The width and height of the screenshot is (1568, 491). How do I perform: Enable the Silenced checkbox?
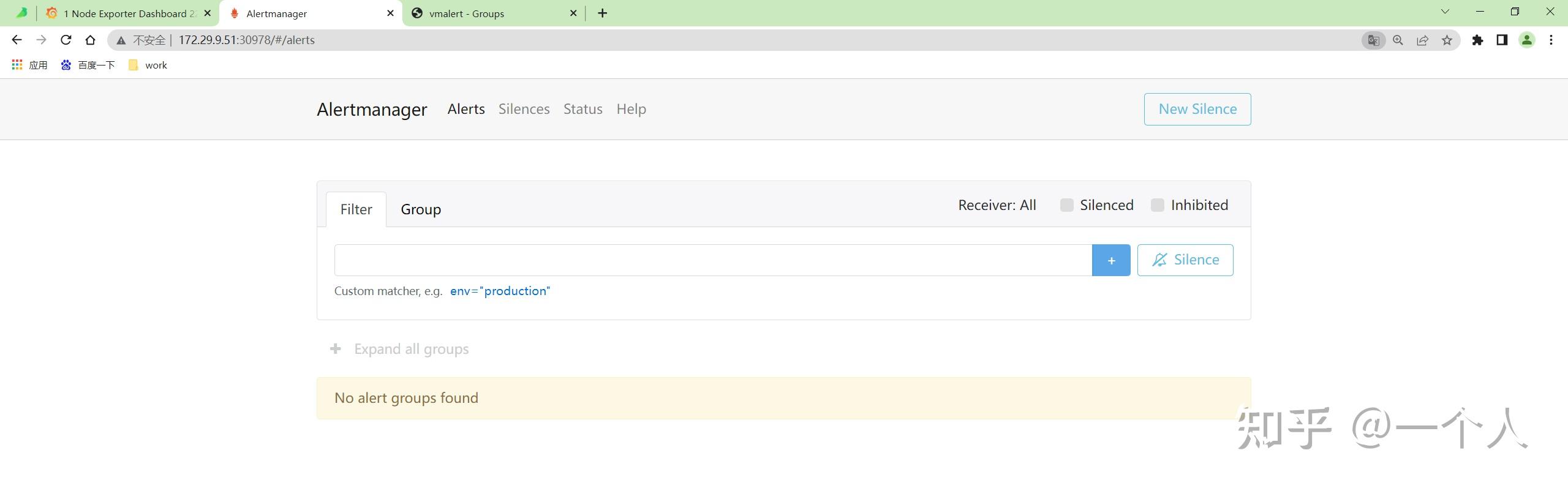pyautogui.click(x=1067, y=205)
